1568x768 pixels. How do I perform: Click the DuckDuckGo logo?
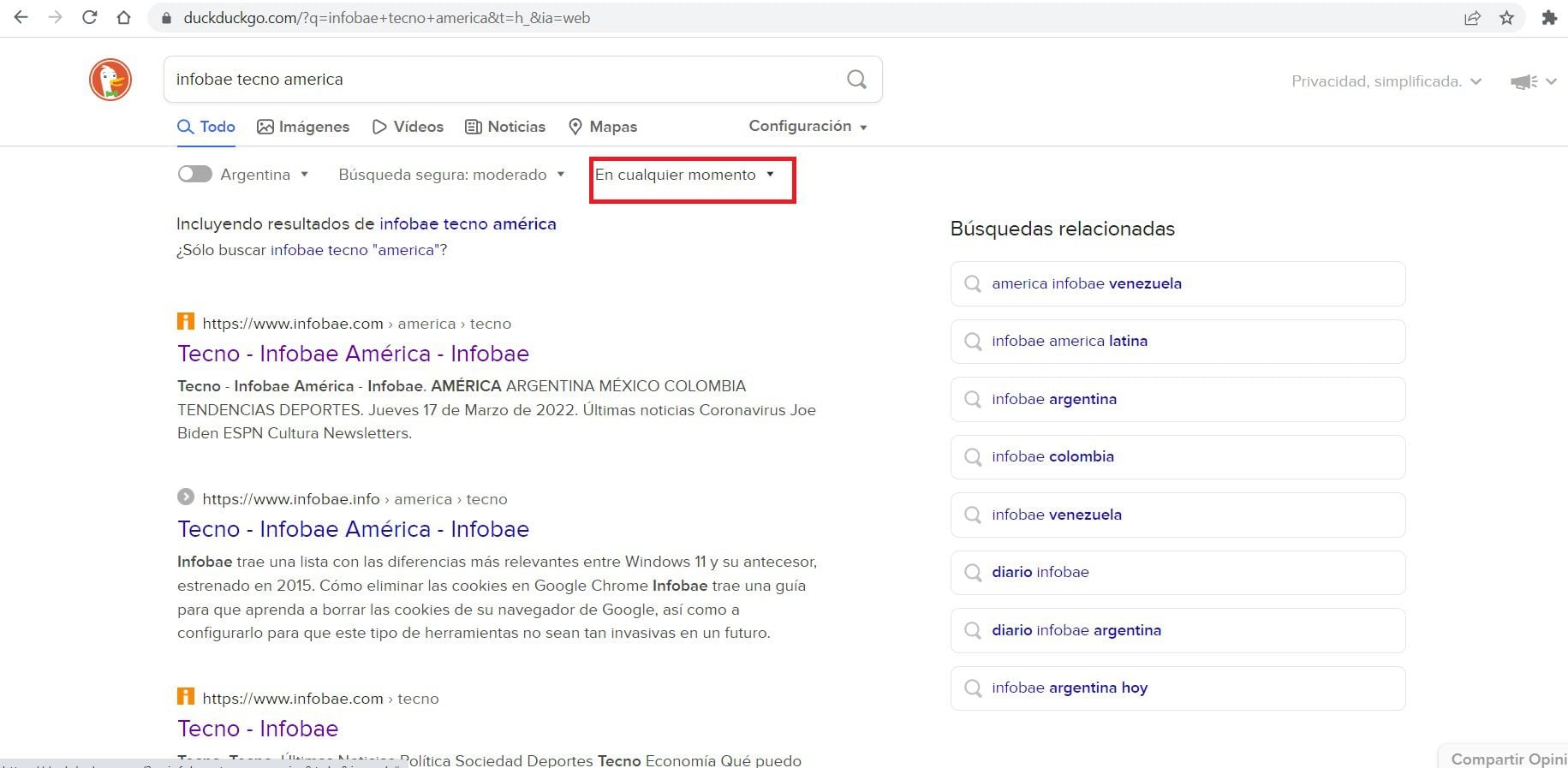click(x=110, y=80)
